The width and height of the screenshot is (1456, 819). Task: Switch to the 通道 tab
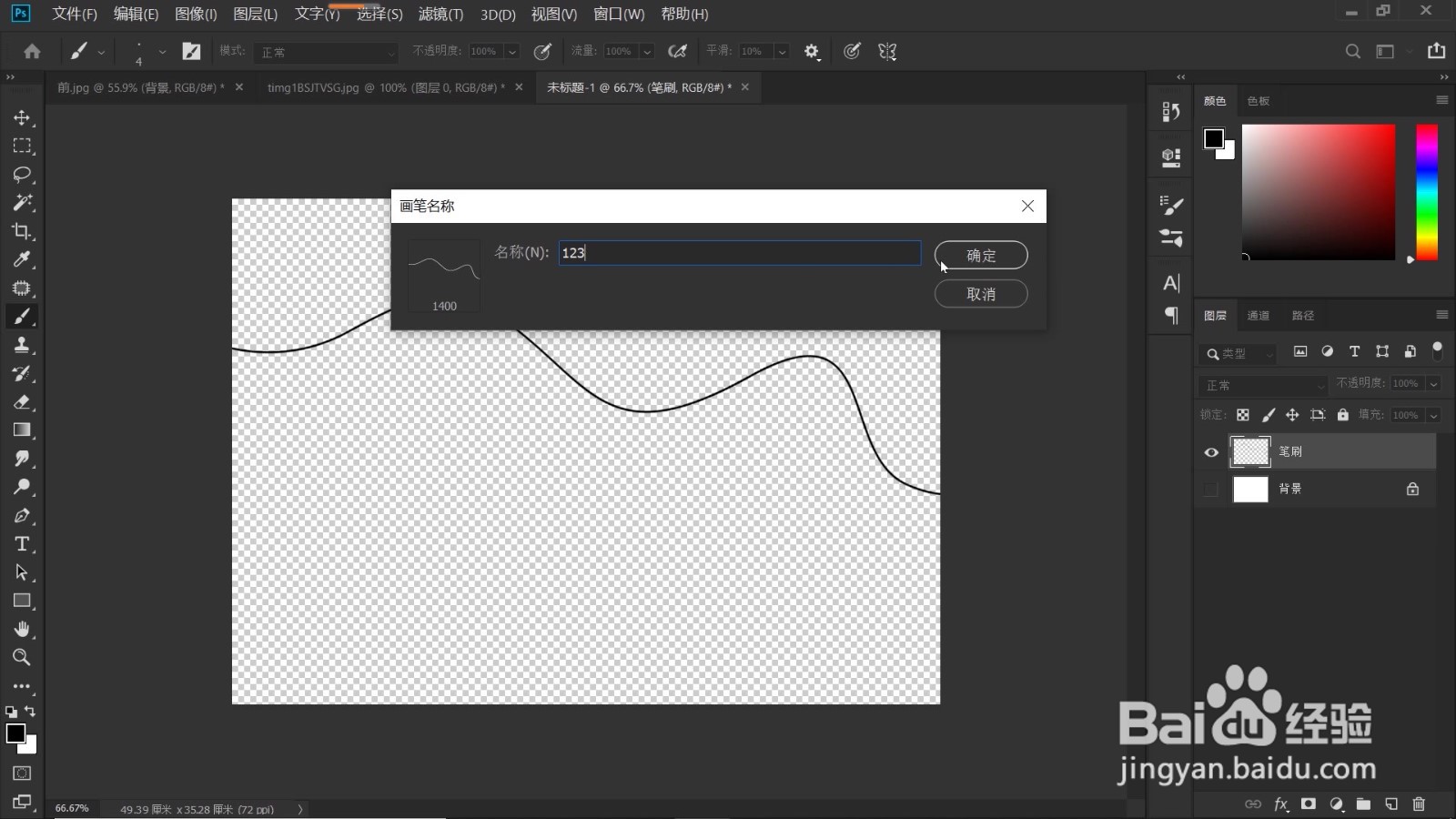1259,315
